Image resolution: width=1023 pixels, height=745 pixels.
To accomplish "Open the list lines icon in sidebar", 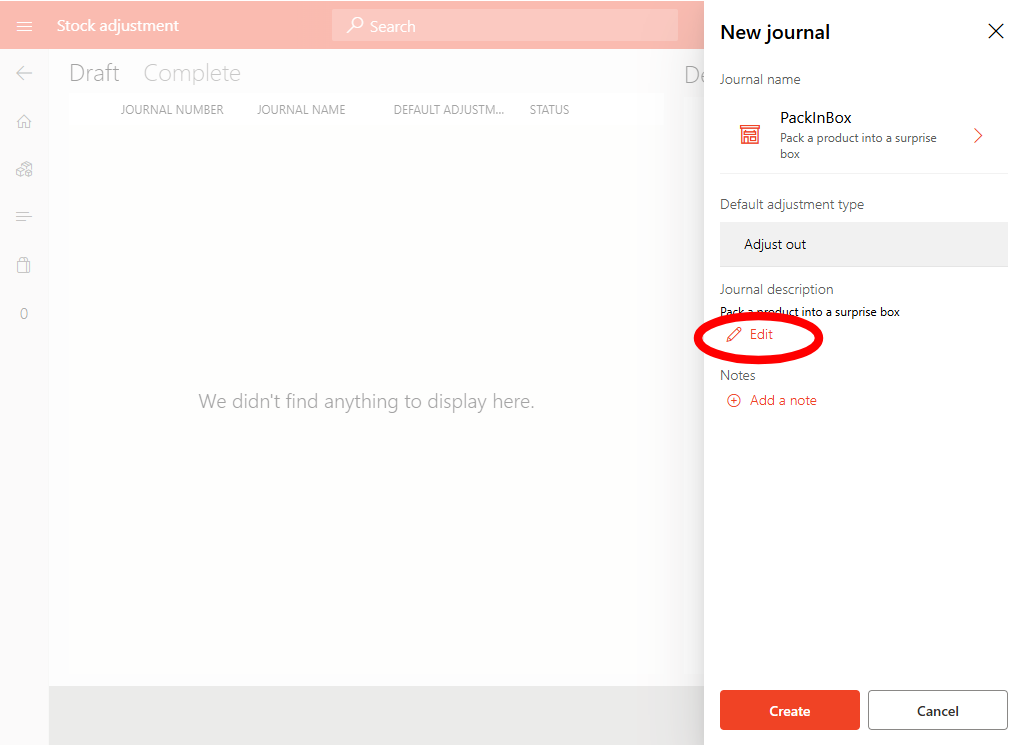I will pyautogui.click(x=24, y=217).
